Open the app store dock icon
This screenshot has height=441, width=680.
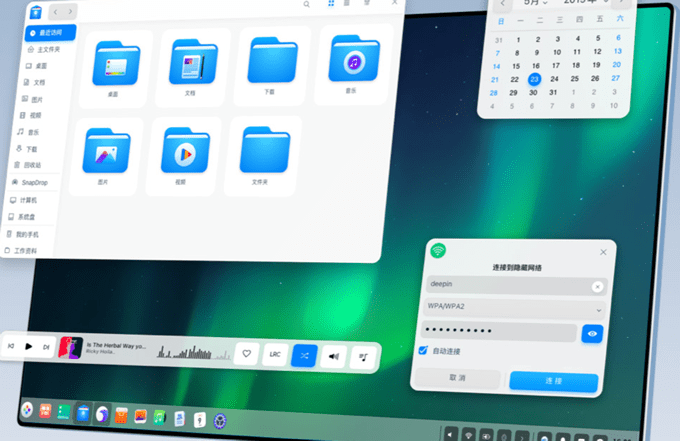pyautogui.click(x=121, y=415)
